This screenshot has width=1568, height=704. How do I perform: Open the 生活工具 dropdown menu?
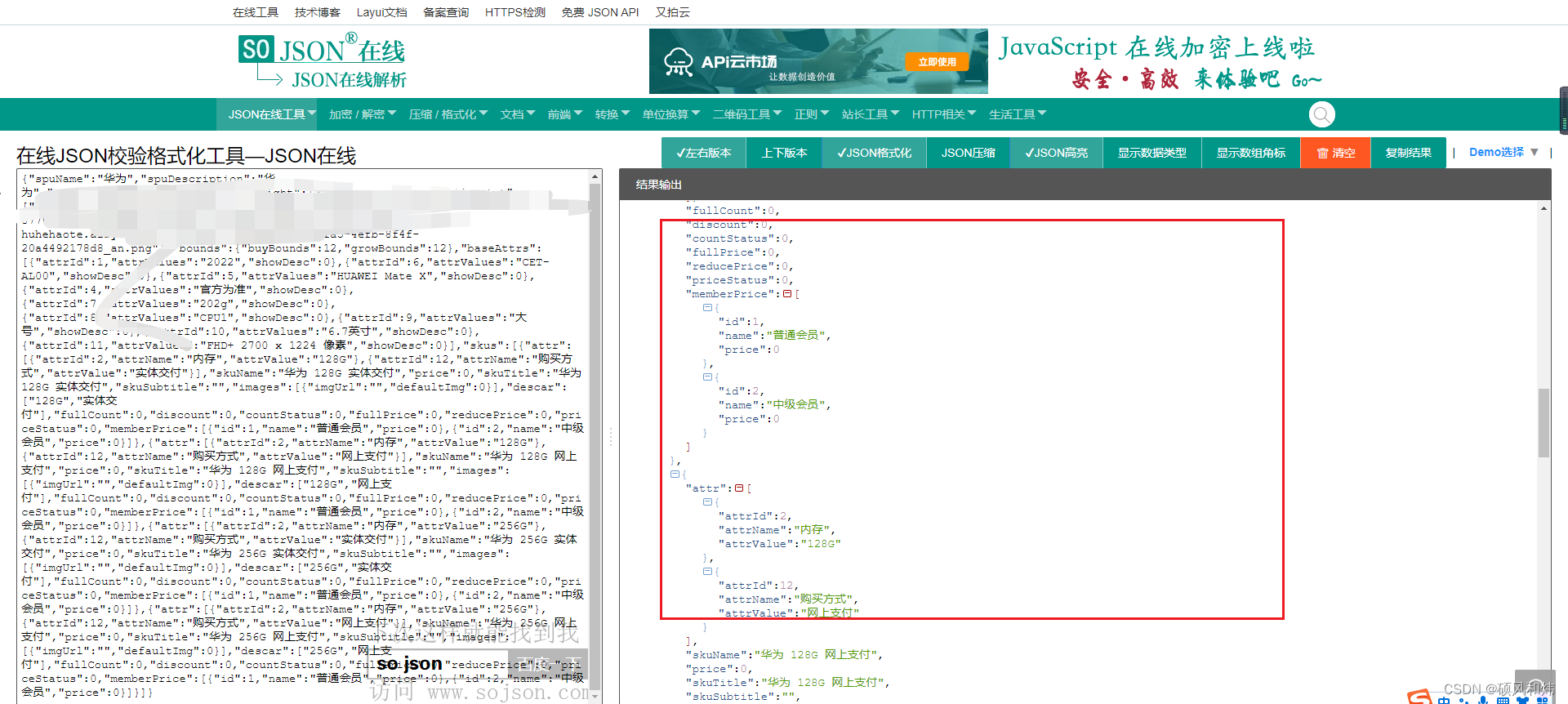(1017, 114)
